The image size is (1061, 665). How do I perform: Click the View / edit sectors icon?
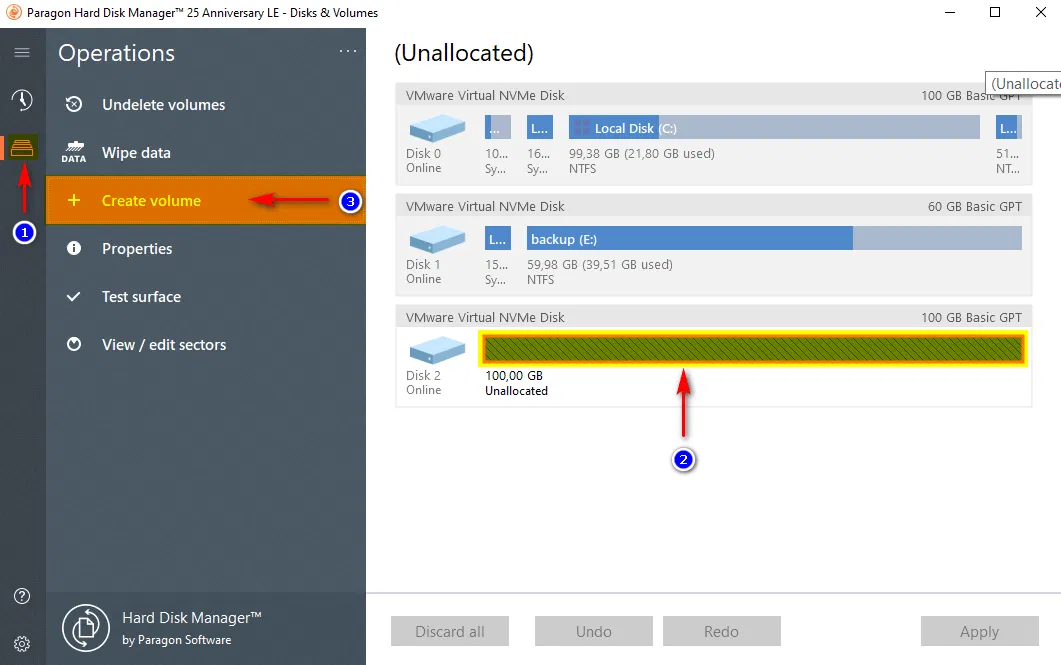click(74, 344)
